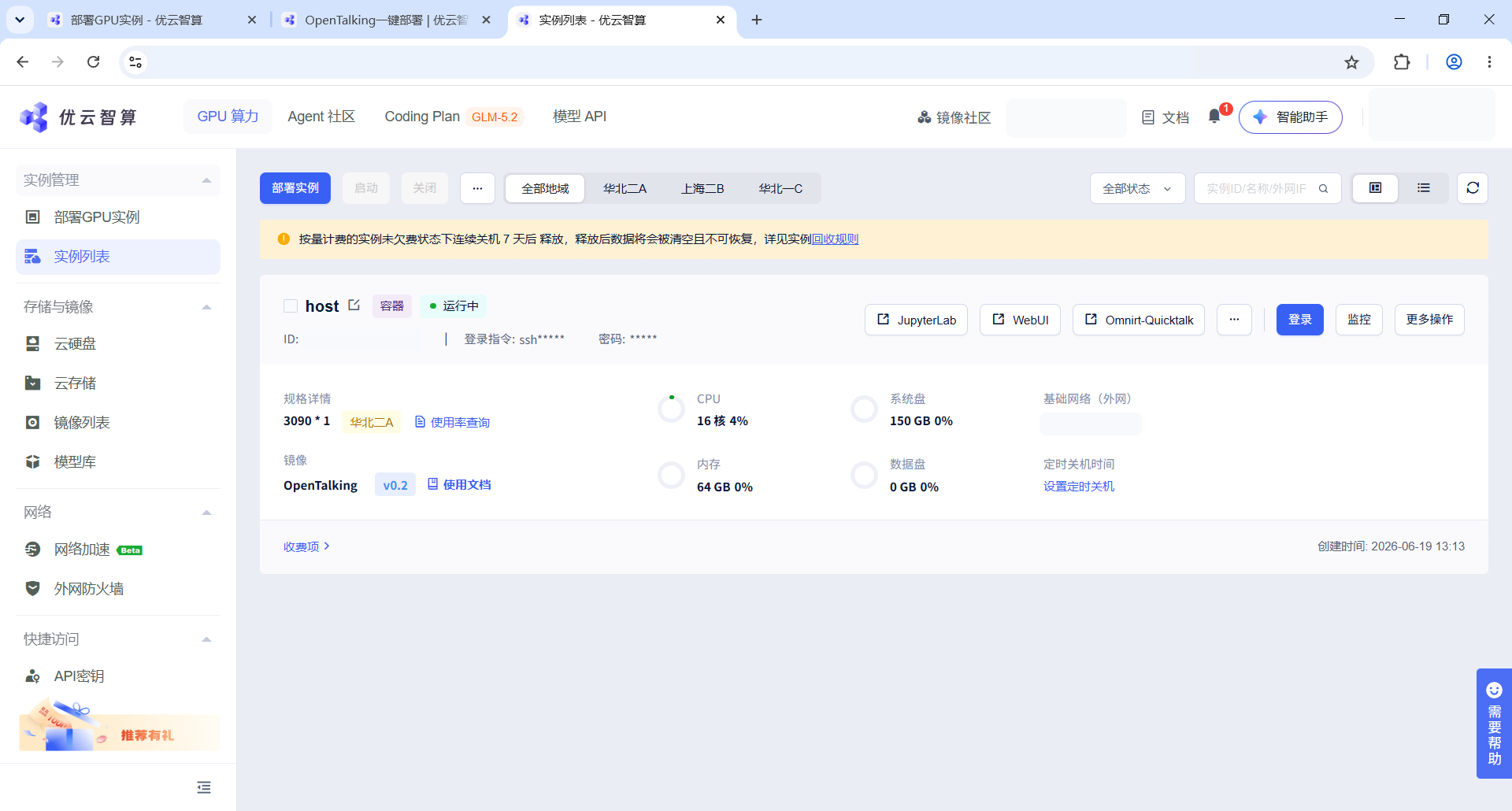Open the browser tab search dropdown

tap(20, 20)
